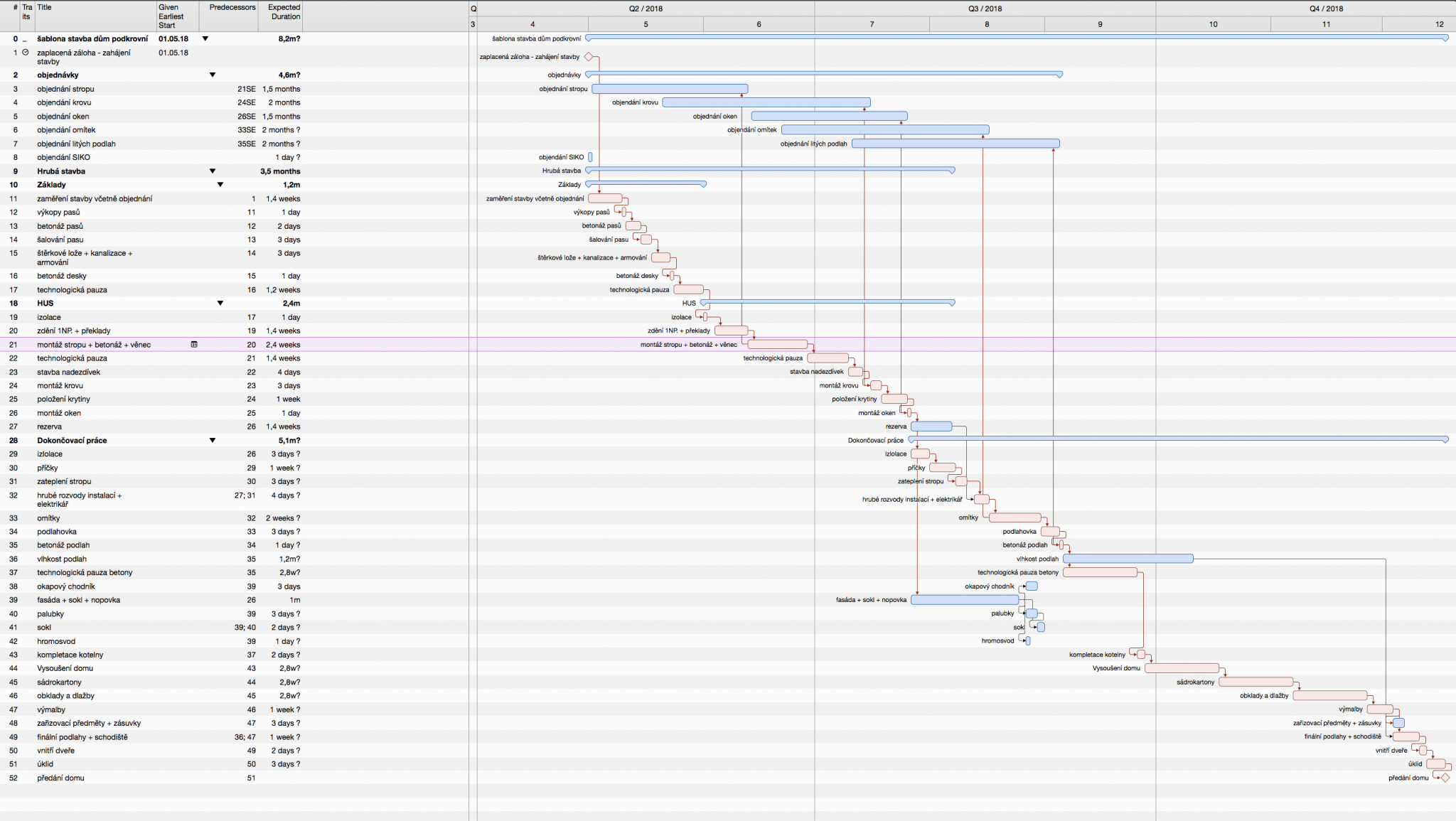Click the 'okapový chodník' blue task bar
The image size is (1456, 821).
(x=1032, y=586)
